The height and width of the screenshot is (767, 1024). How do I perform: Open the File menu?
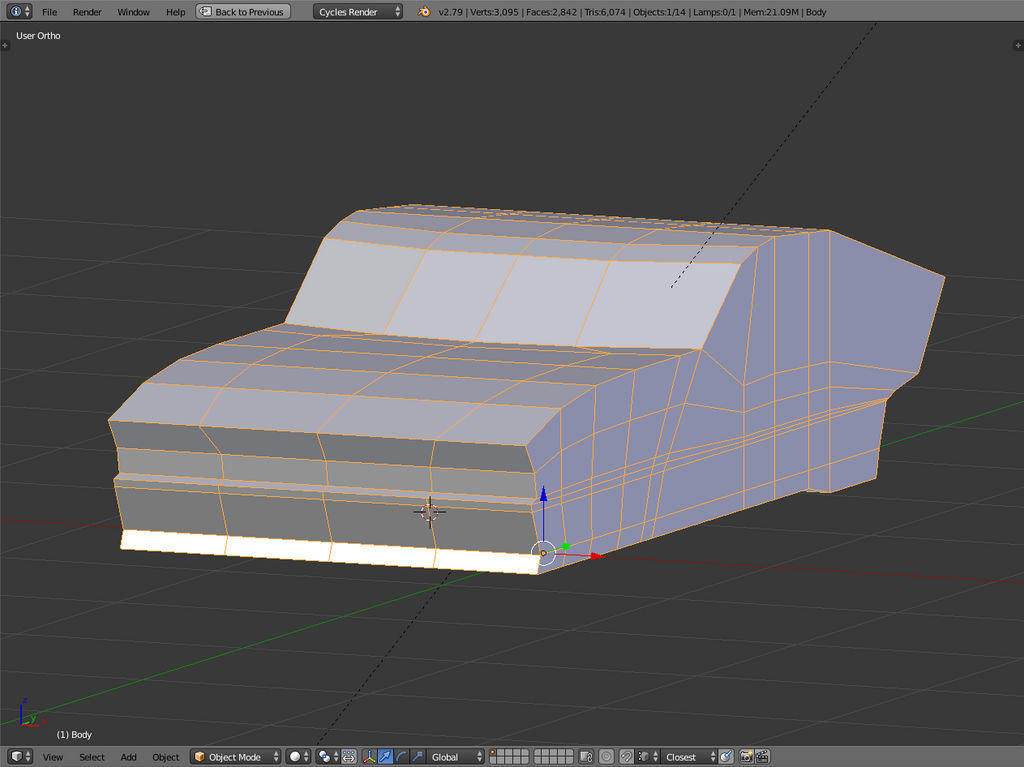coord(49,12)
